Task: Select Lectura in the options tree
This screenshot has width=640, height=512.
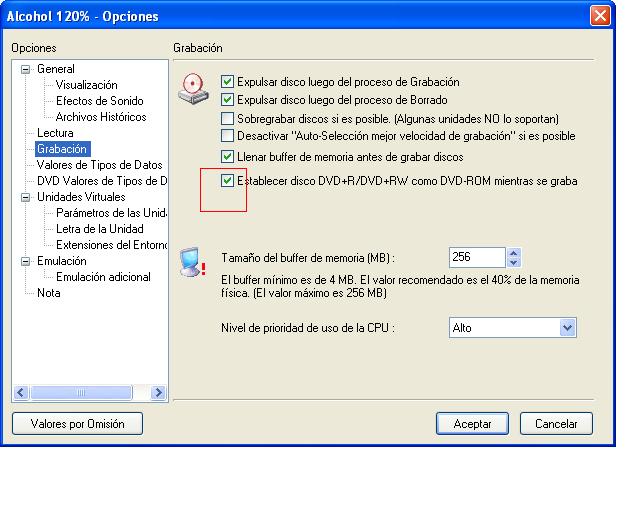Action: (55, 133)
